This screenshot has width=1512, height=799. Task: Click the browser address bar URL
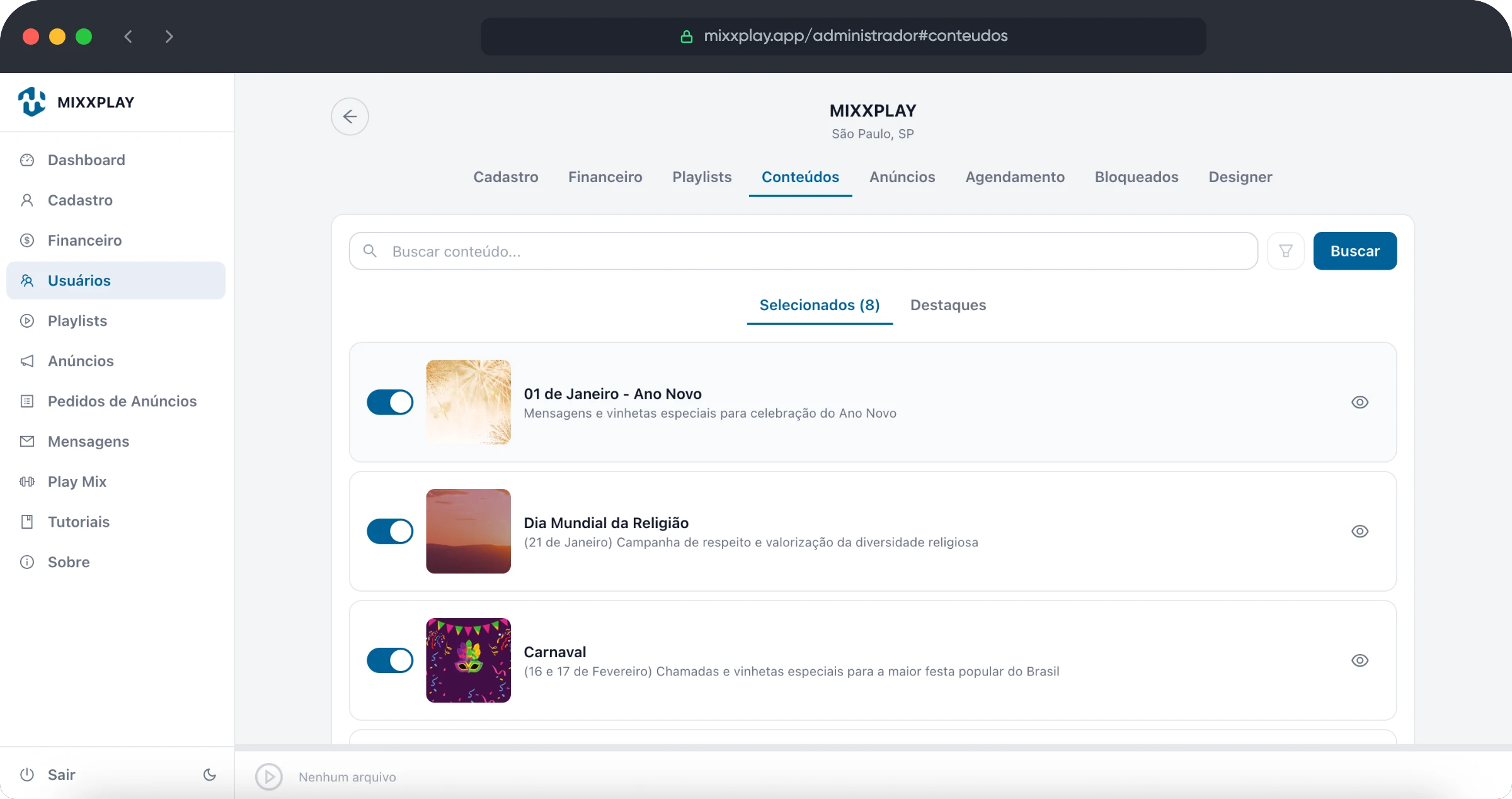843,36
